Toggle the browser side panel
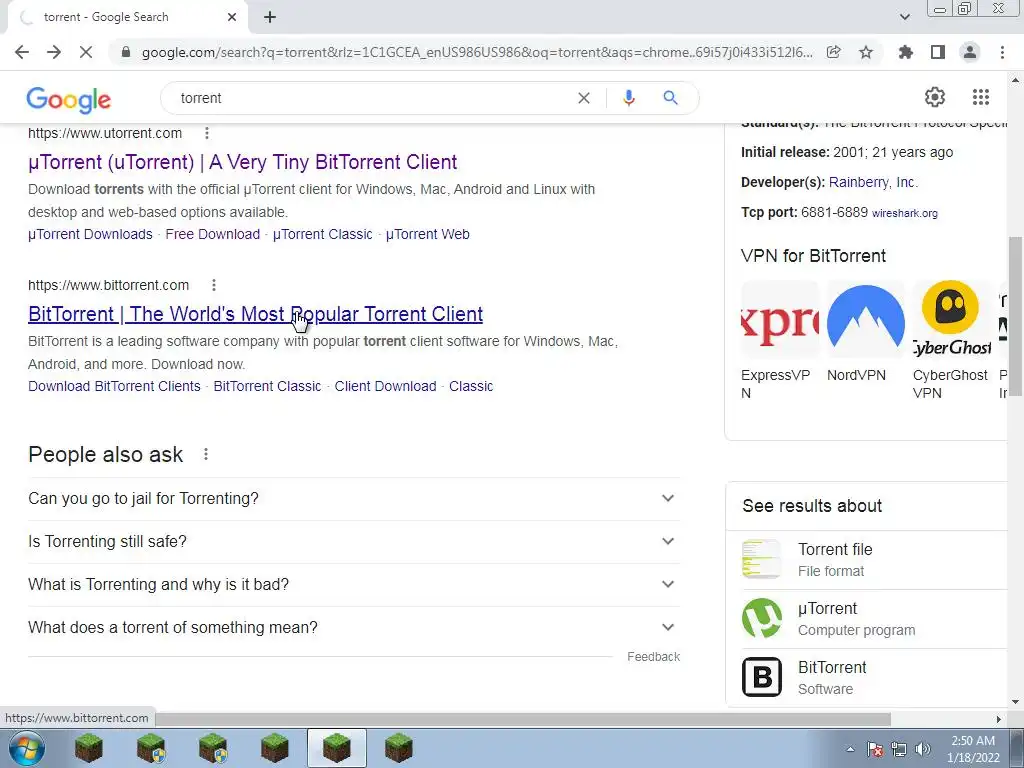Viewport: 1024px width, 768px height. click(x=938, y=52)
